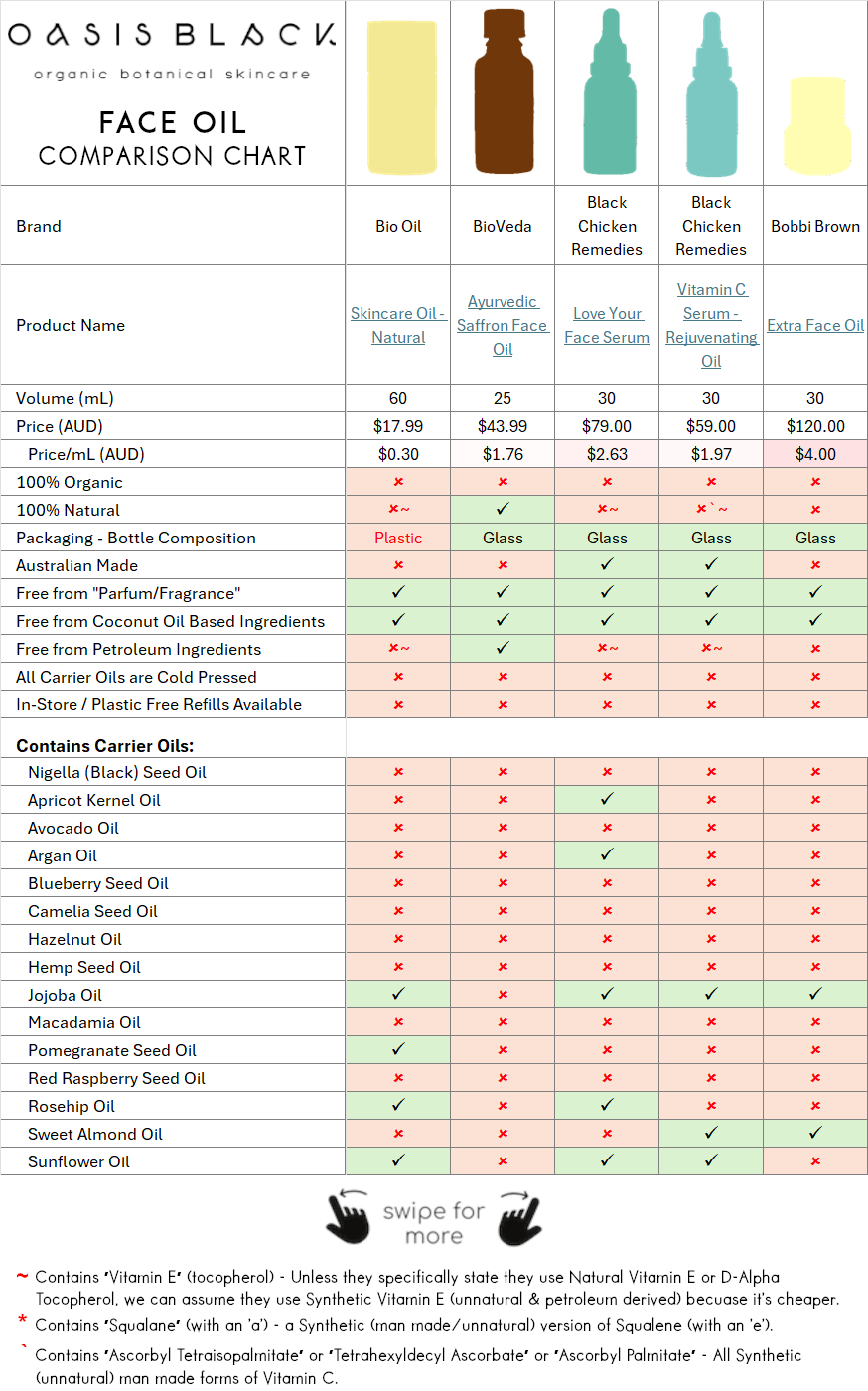Click the BioVeda brand cell
This screenshot has width=868, height=1391.
pyautogui.click(x=503, y=226)
